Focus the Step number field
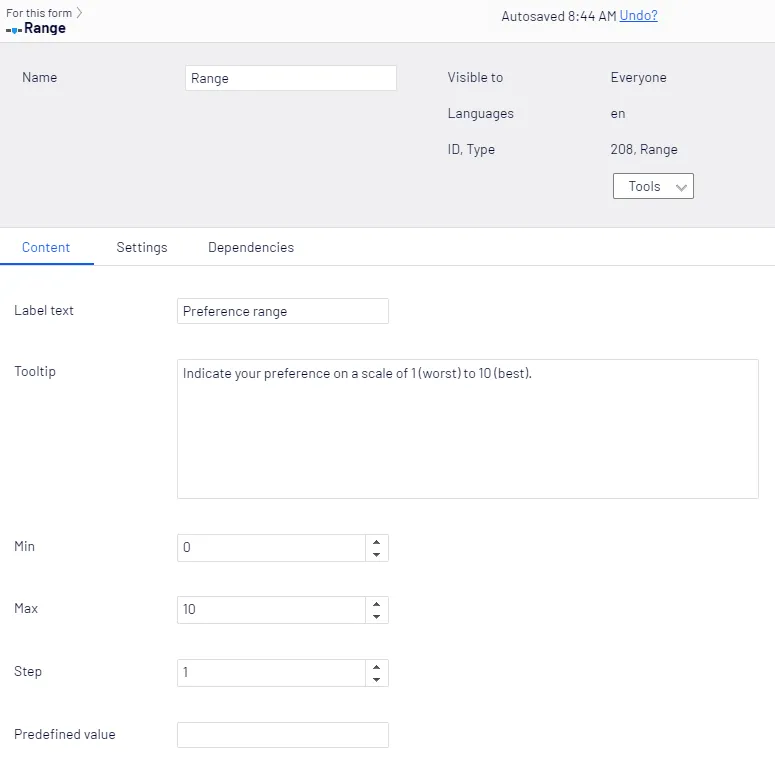Screen dimensions: 775x759 [x=271, y=673]
